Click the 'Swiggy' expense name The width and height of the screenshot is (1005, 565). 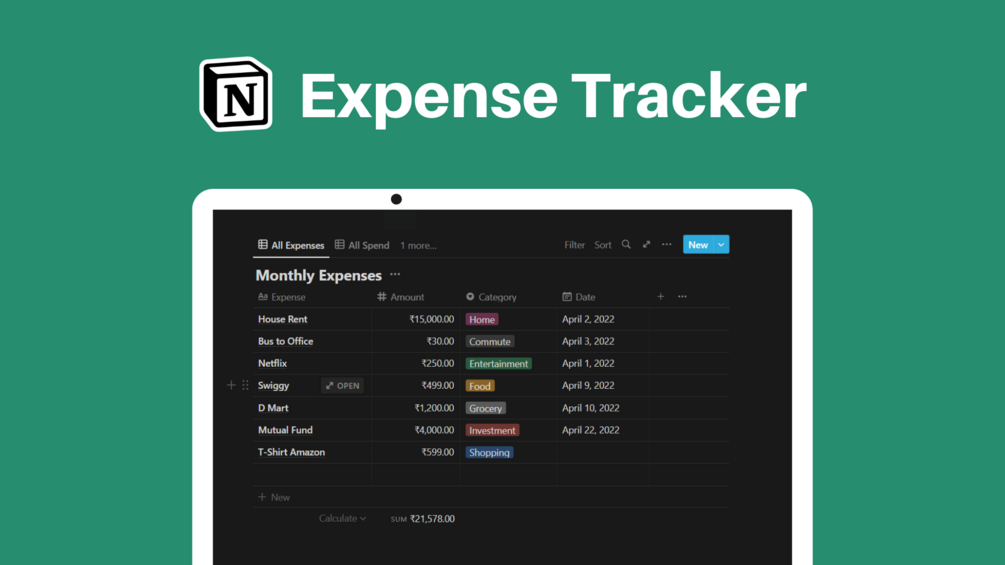pyautogui.click(x=273, y=386)
